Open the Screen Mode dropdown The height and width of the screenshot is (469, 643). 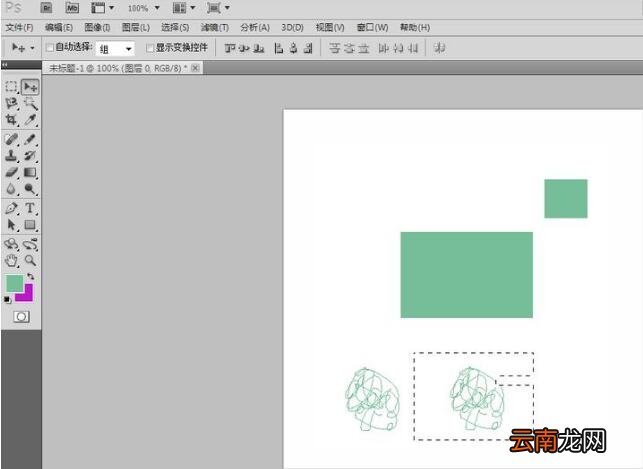[218, 8]
